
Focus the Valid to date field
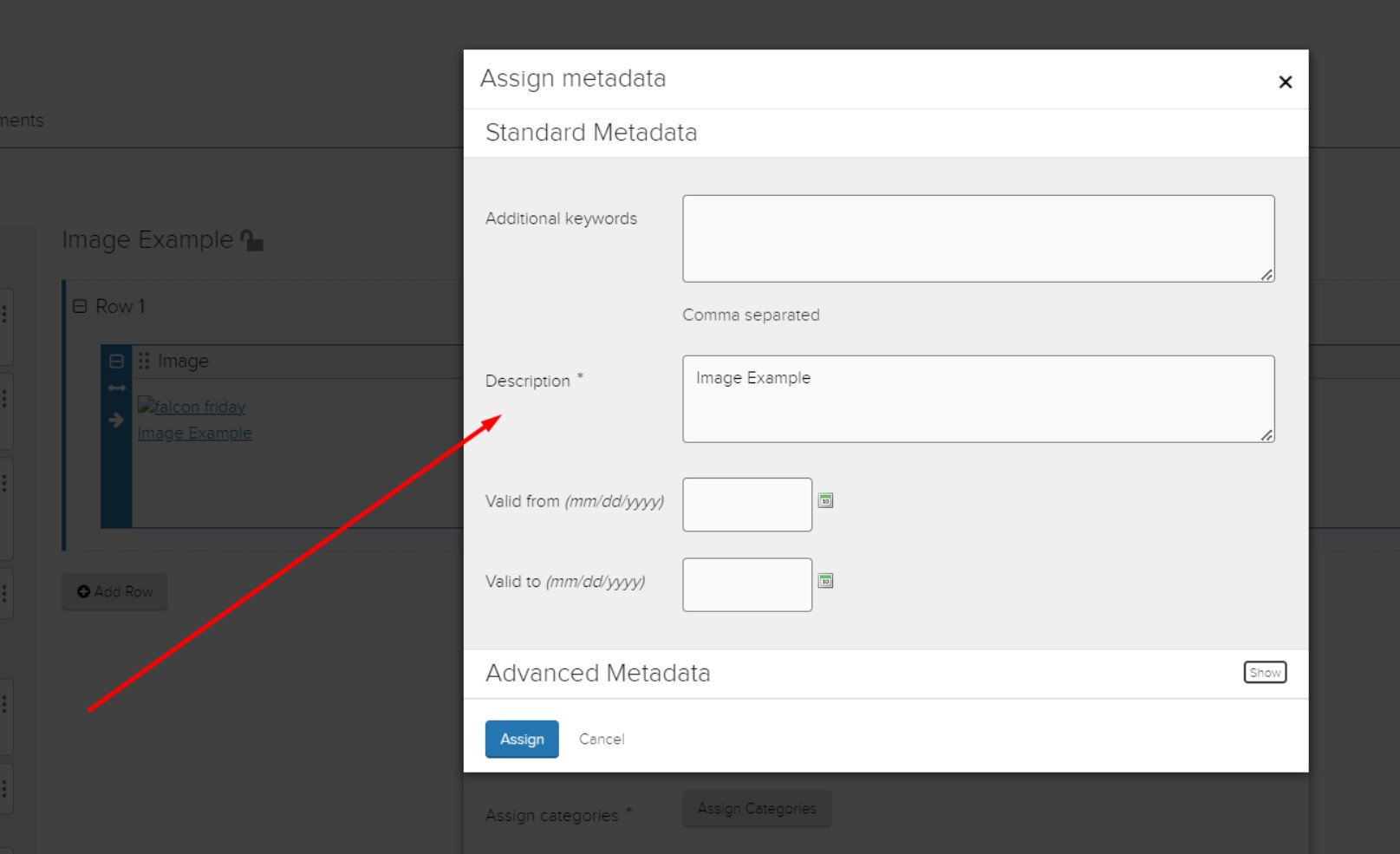746,584
